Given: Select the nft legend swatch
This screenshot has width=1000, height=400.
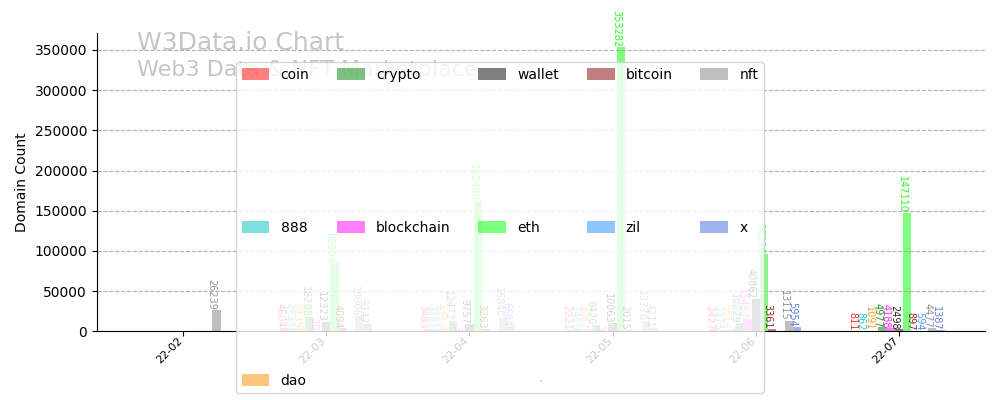Looking at the screenshot, I should pyautogui.click(x=714, y=74).
